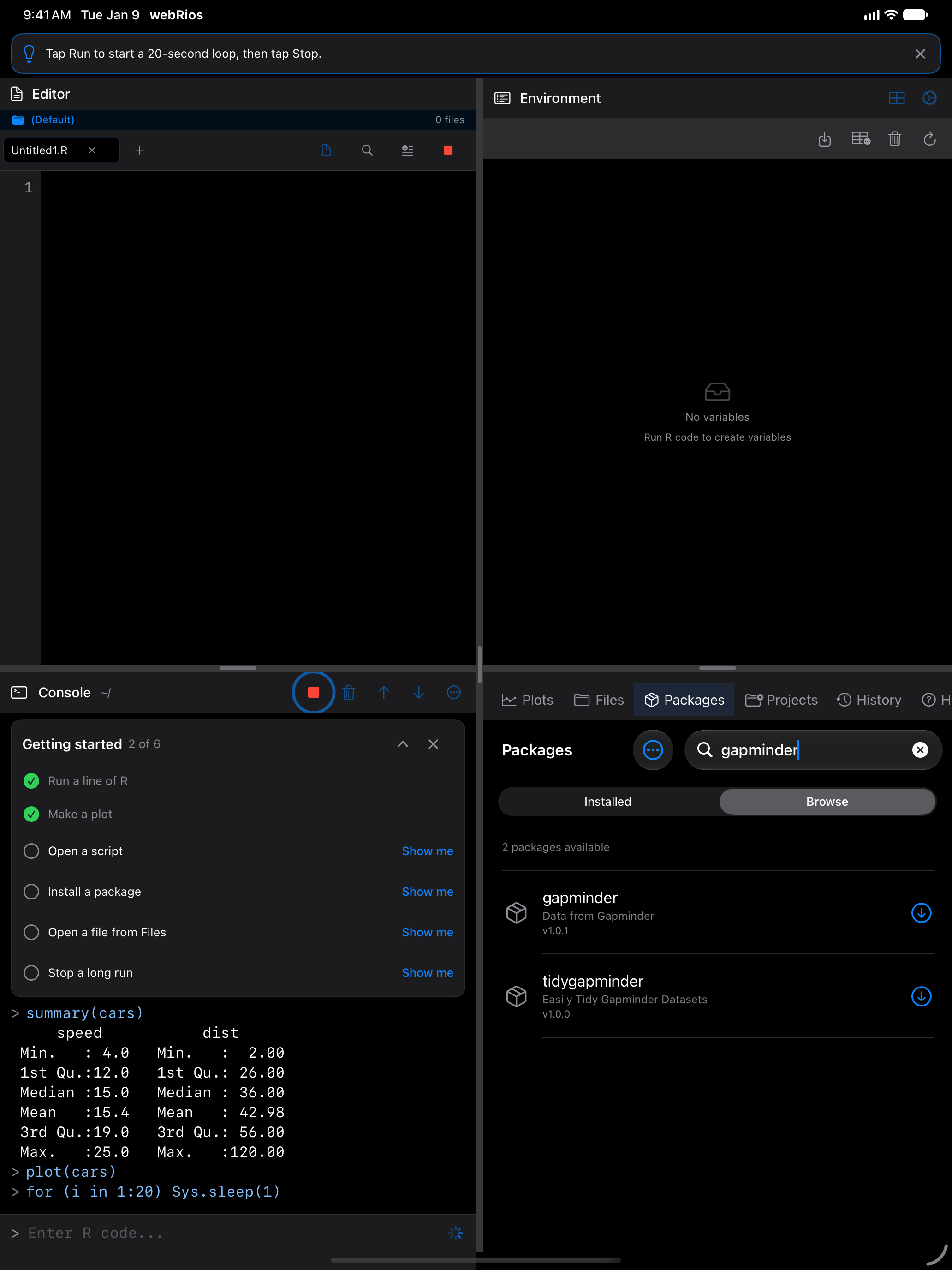
Task: Focus the Enter R code input
Action: tap(230, 1233)
